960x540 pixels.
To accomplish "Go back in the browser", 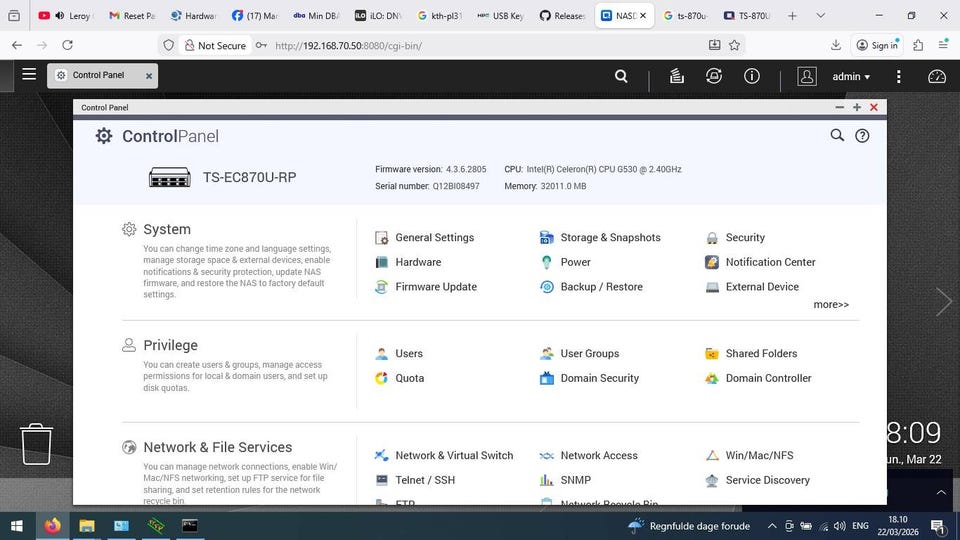I will click(x=17, y=45).
